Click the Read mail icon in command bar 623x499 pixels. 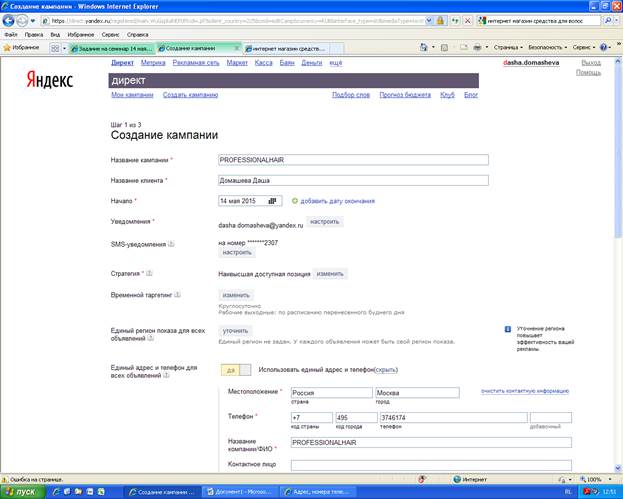[x=464, y=48]
